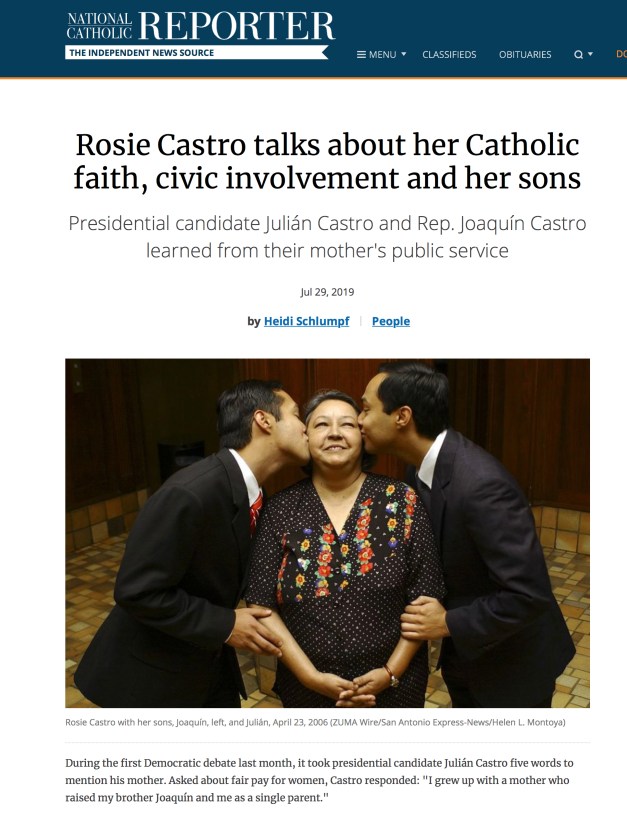Screen dimensions: 627x815
Task: Open the hamburger menu icon
Action: pyautogui.click(x=361, y=55)
